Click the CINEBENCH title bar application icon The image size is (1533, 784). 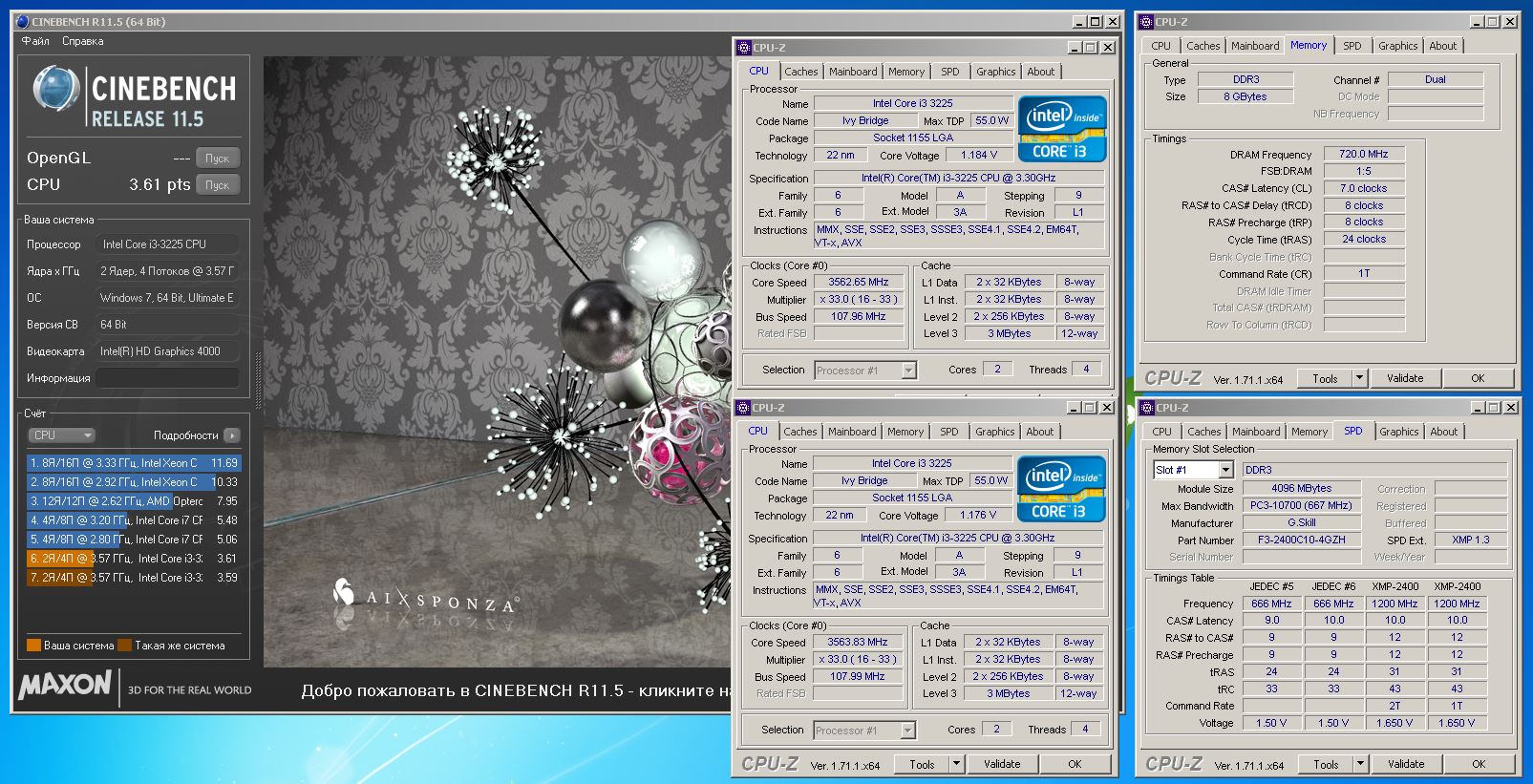tap(23, 21)
